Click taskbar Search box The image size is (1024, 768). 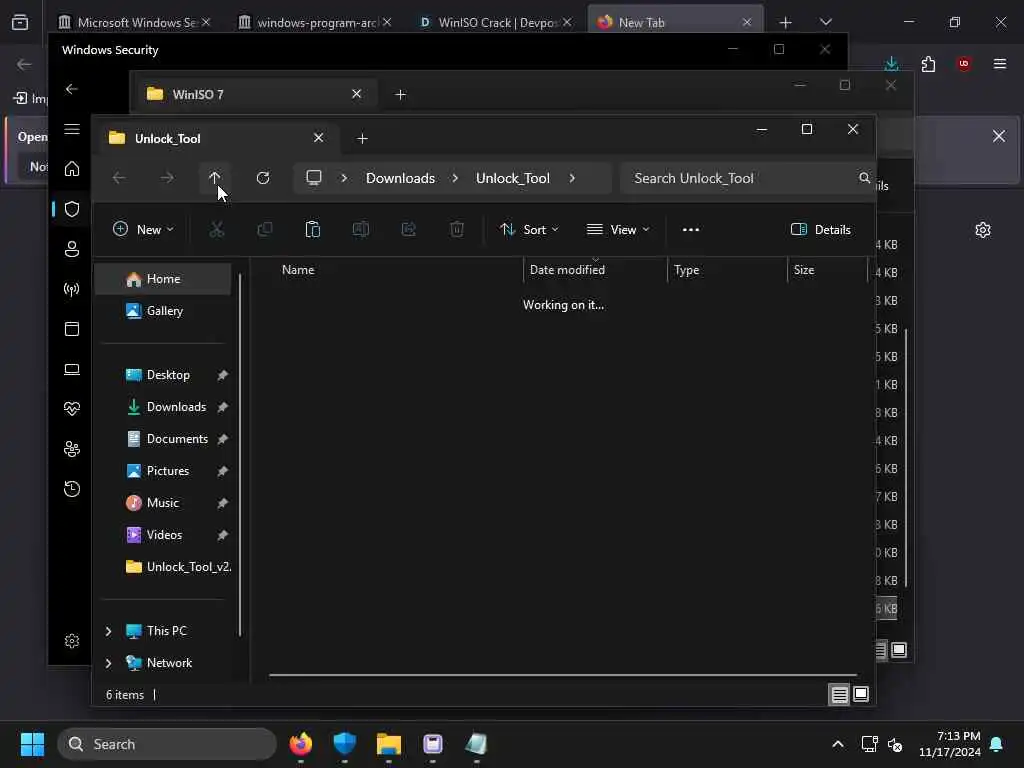click(x=167, y=744)
